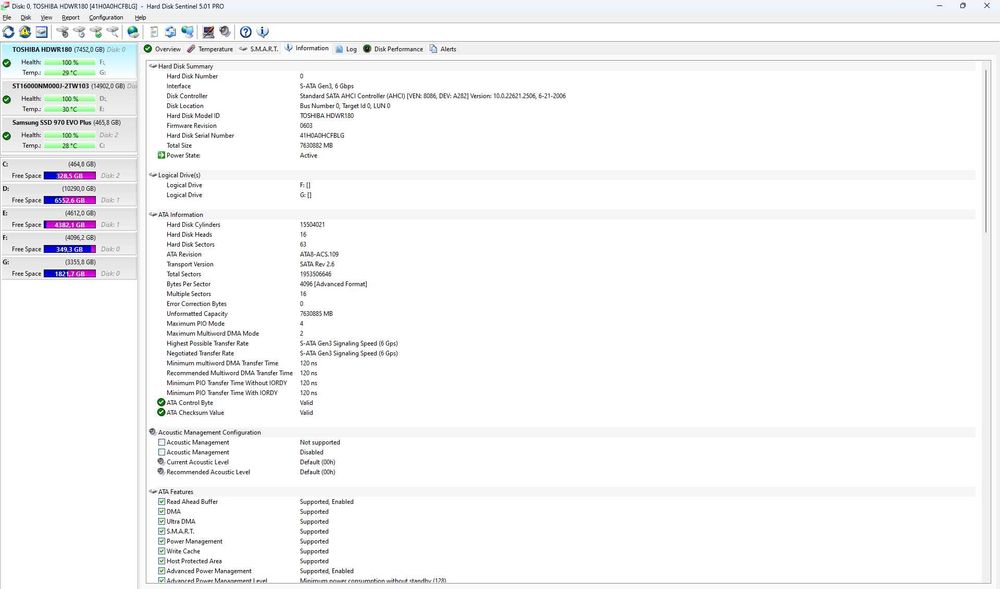Click the second disk test toolbar icon
This screenshot has width=1000, height=589.
[79, 32]
